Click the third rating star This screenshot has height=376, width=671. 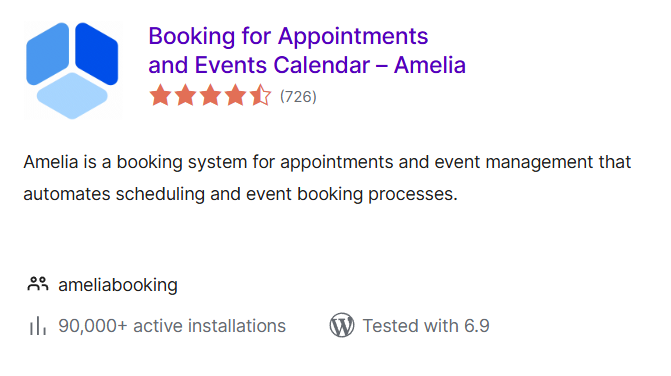(210, 95)
